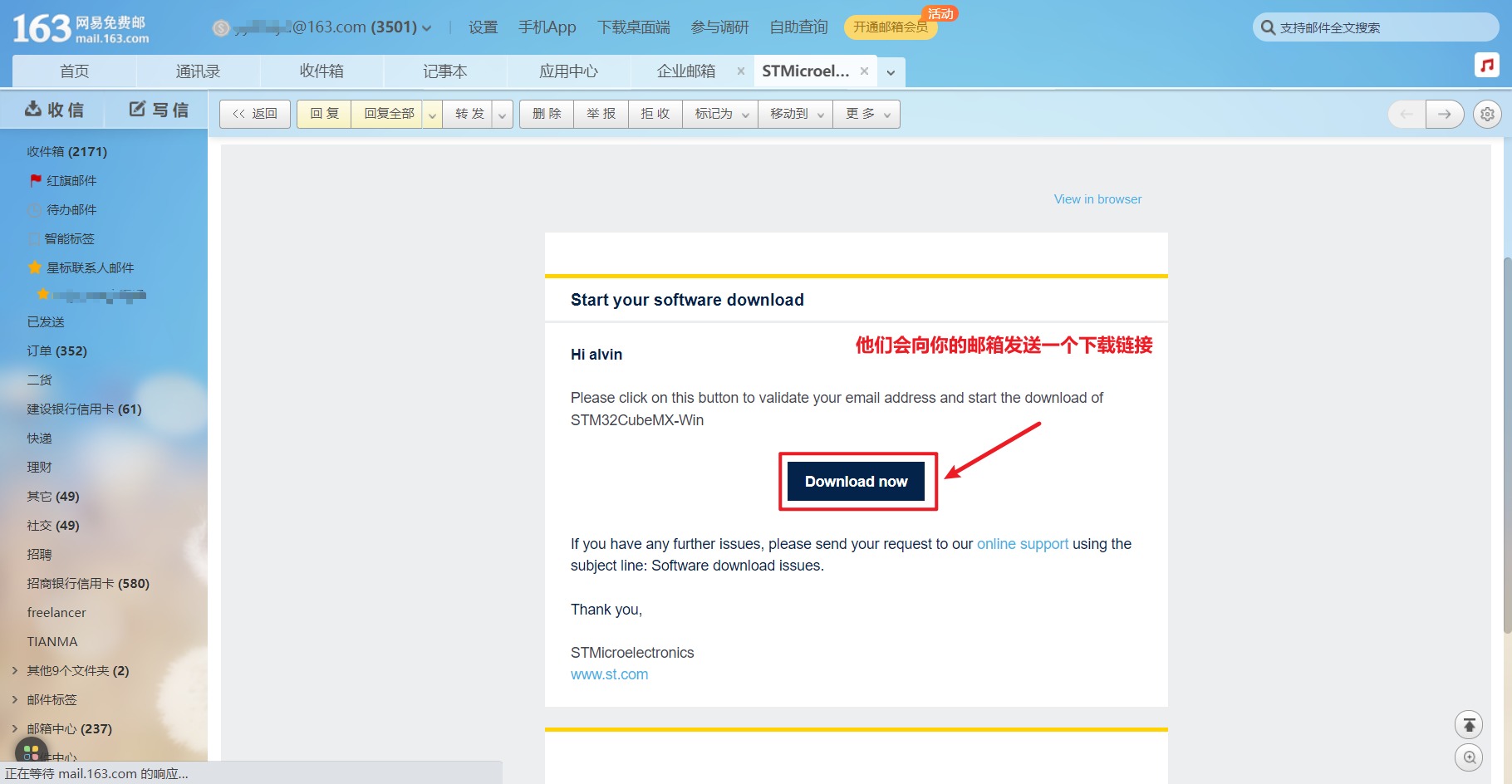Switch to the 企业邮箱 tab
Viewport: 1512px width, 784px height.
click(686, 71)
